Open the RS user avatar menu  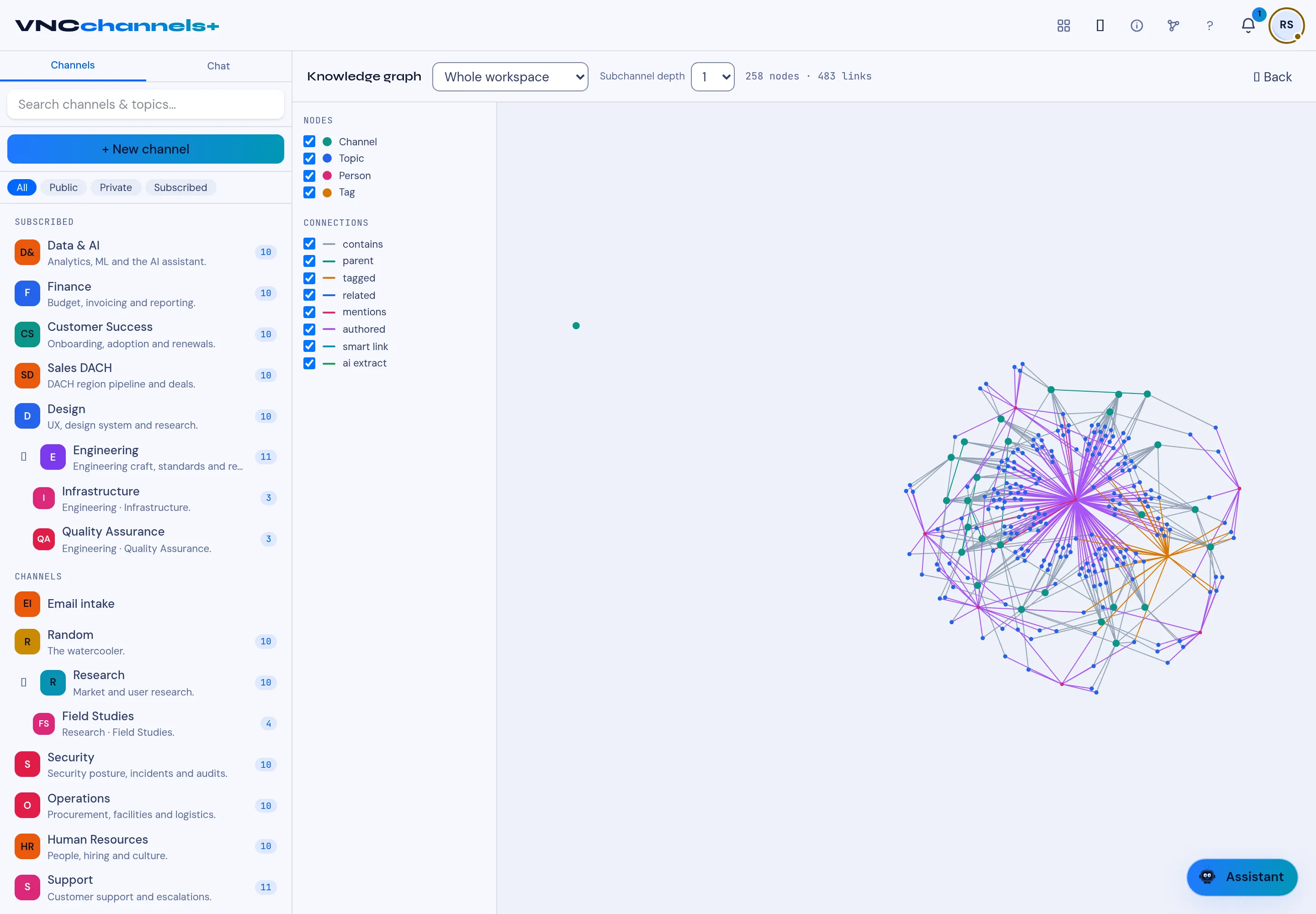click(x=1286, y=25)
